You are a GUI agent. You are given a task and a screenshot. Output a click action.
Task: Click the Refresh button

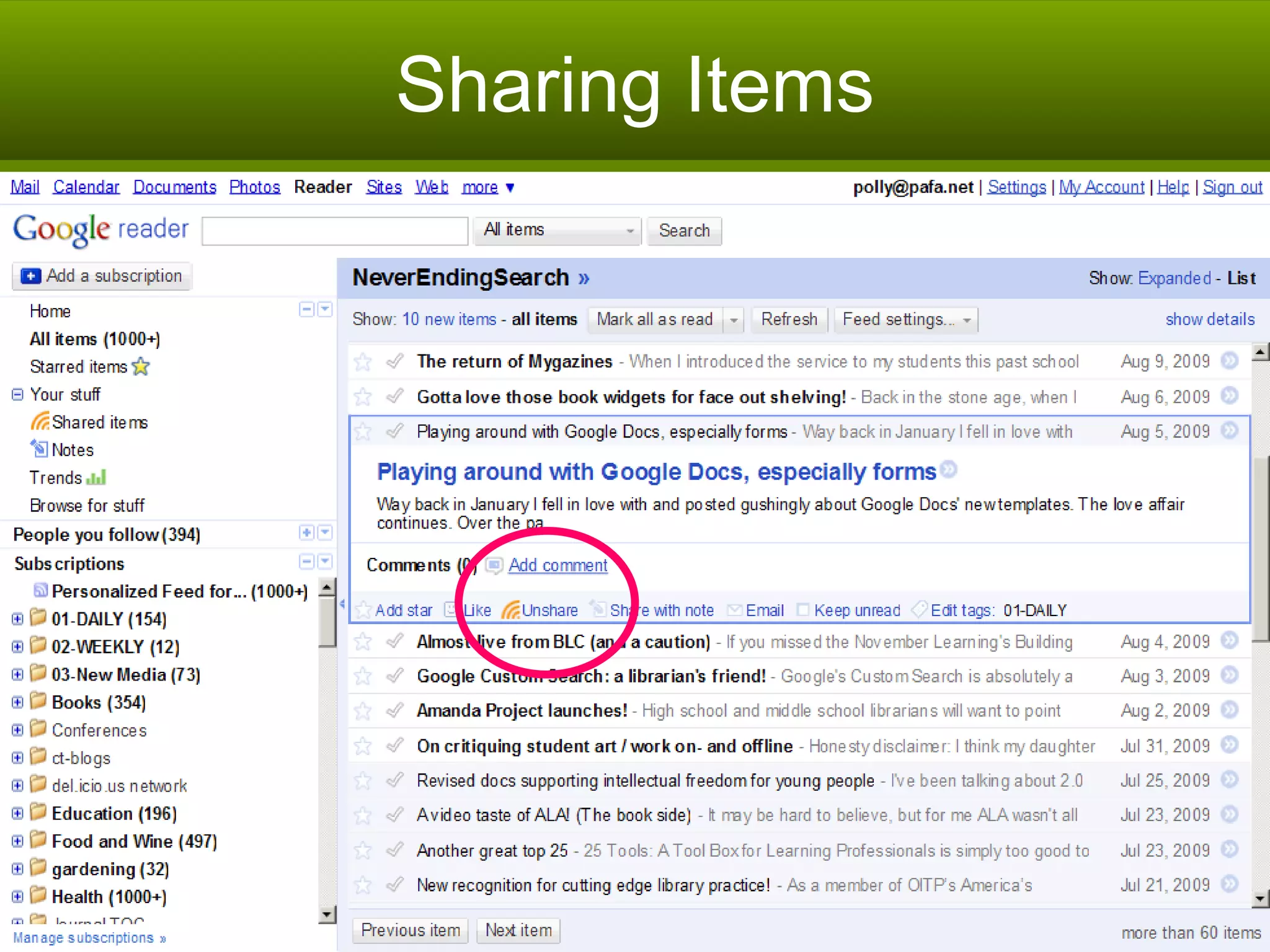(x=789, y=320)
